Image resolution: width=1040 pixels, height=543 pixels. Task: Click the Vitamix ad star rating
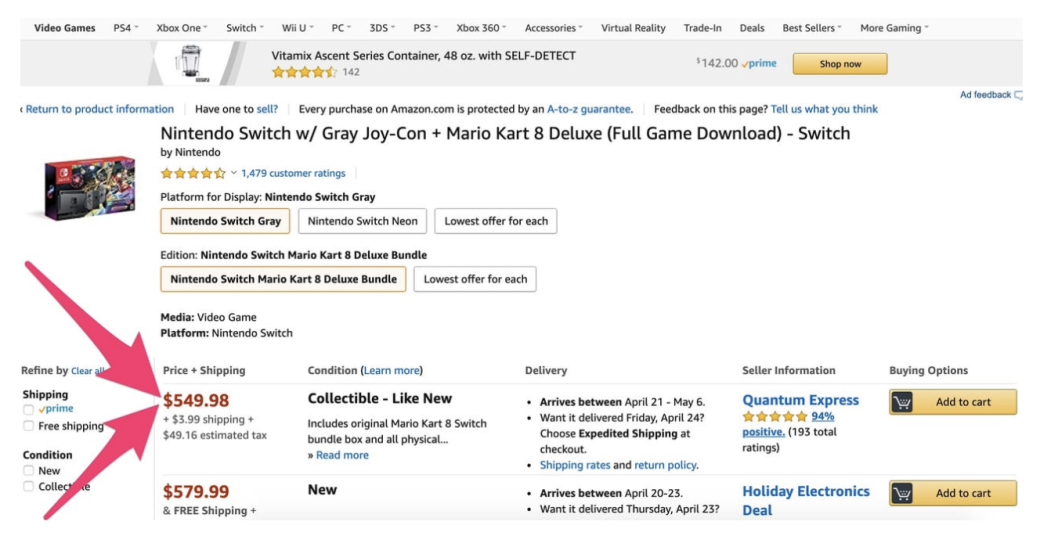(304, 72)
